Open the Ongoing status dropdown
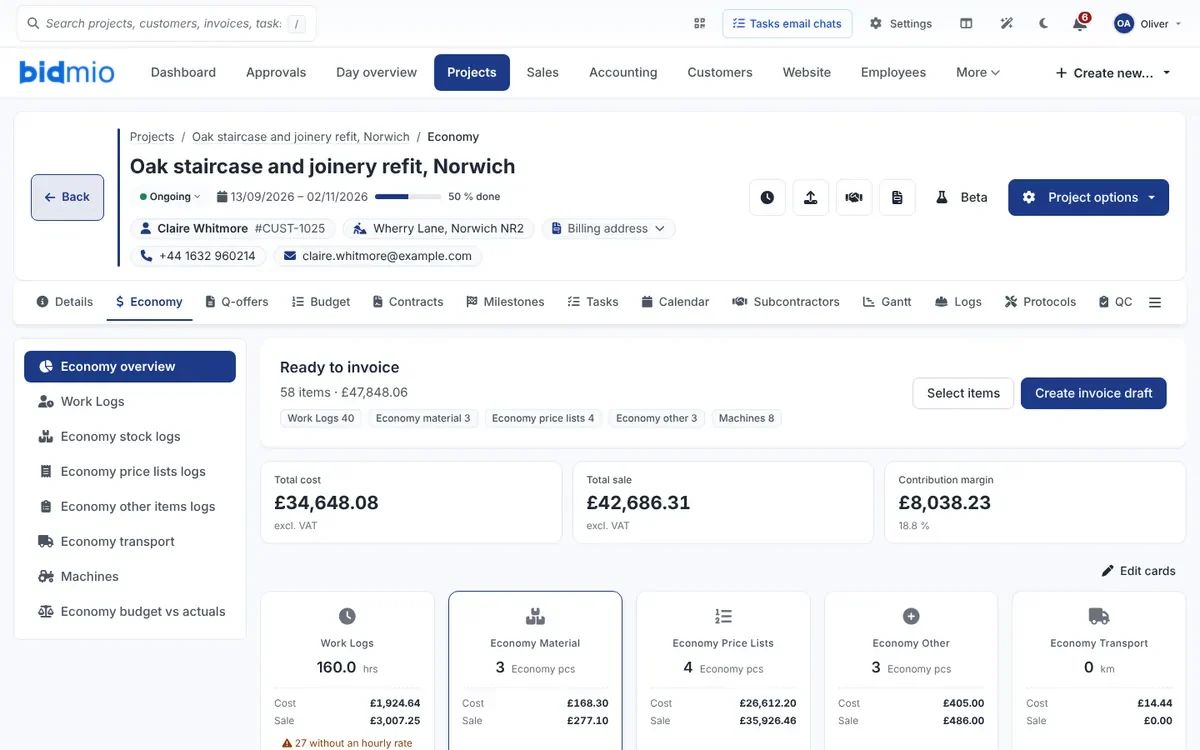The height and width of the screenshot is (750, 1200). 170,197
